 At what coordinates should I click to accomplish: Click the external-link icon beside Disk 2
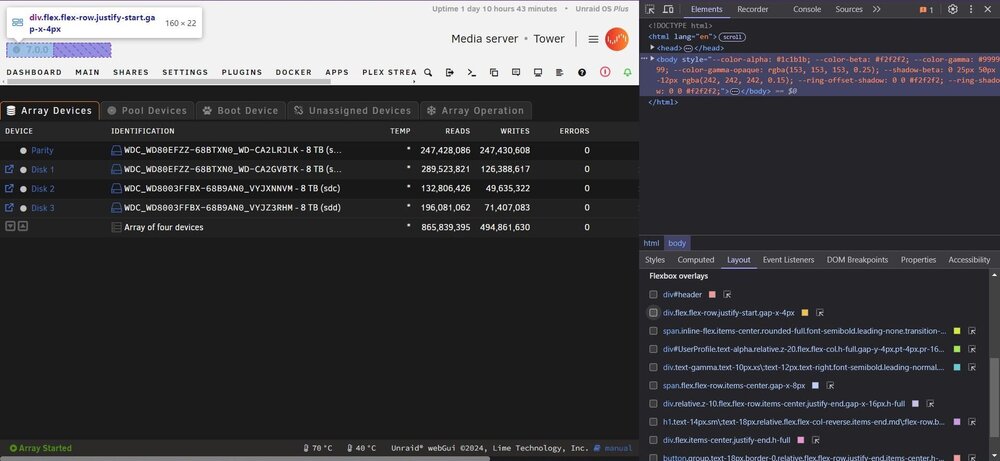(x=9, y=189)
